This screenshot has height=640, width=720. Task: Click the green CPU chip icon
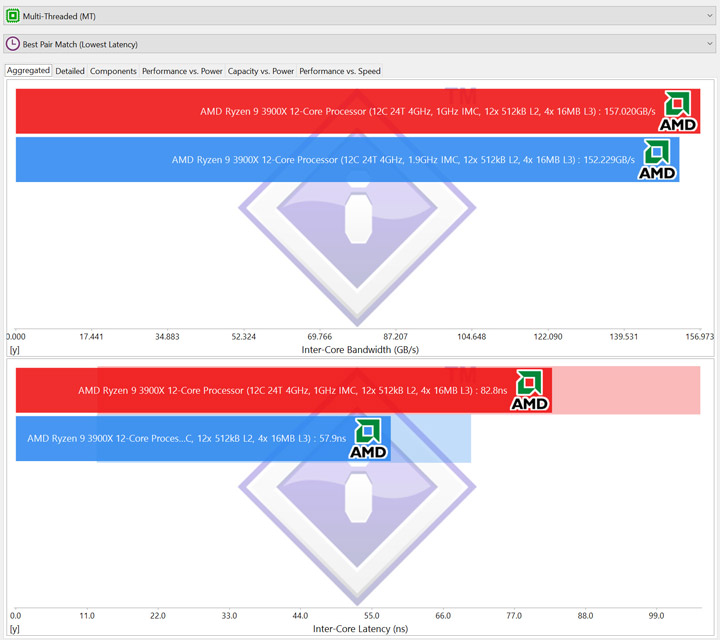[x=12, y=16]
